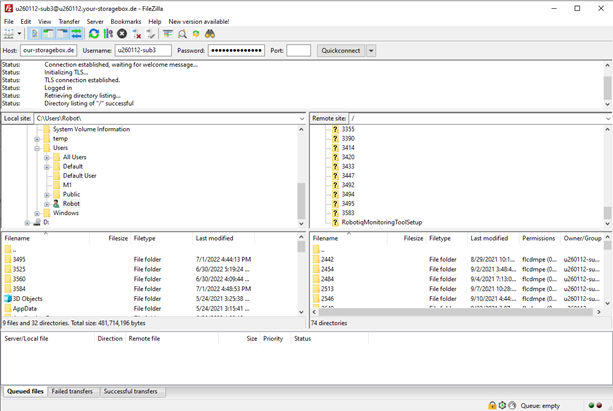This screenshot has height=411, width=613.
Task: Switch to Successful transfers tab
Action: pyautogui.click(x=131, y=391)
